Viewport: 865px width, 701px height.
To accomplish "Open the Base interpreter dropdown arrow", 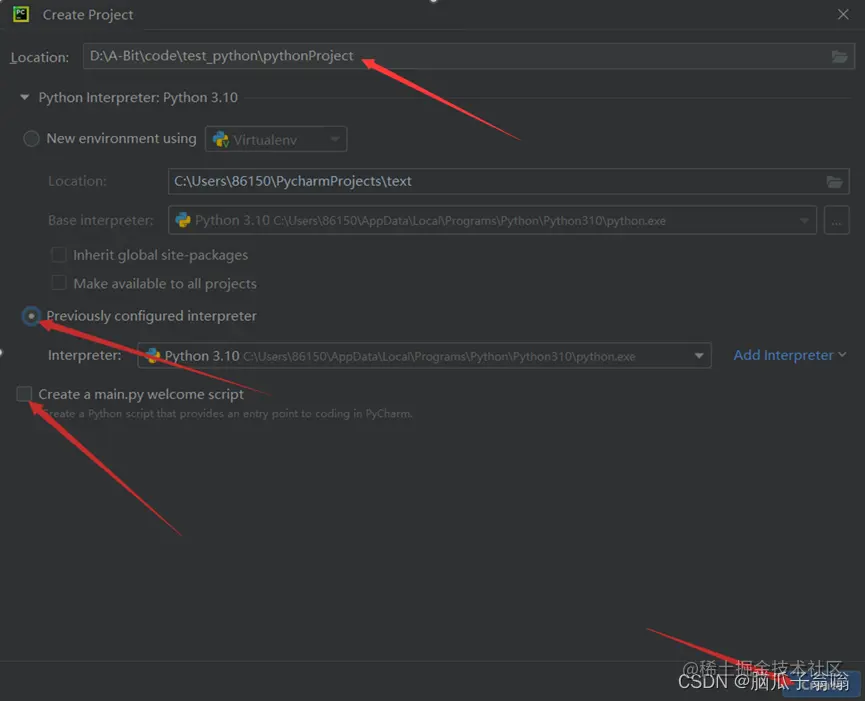I will click(x=804, y=221).
